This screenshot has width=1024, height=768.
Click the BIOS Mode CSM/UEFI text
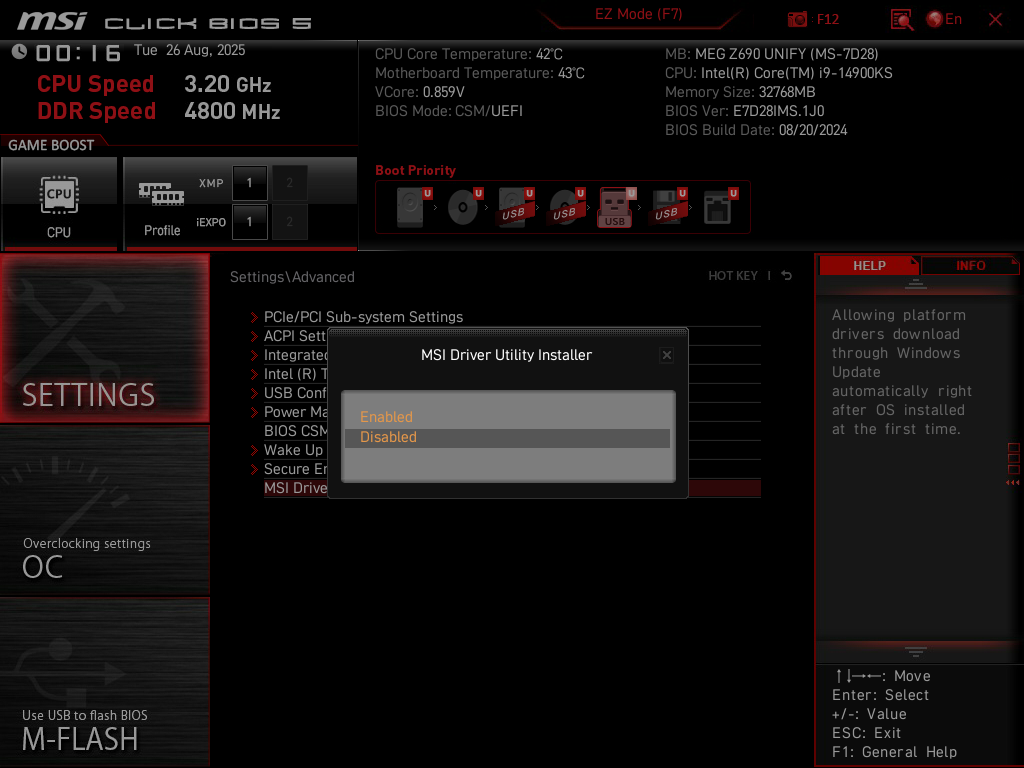(449, 111)
